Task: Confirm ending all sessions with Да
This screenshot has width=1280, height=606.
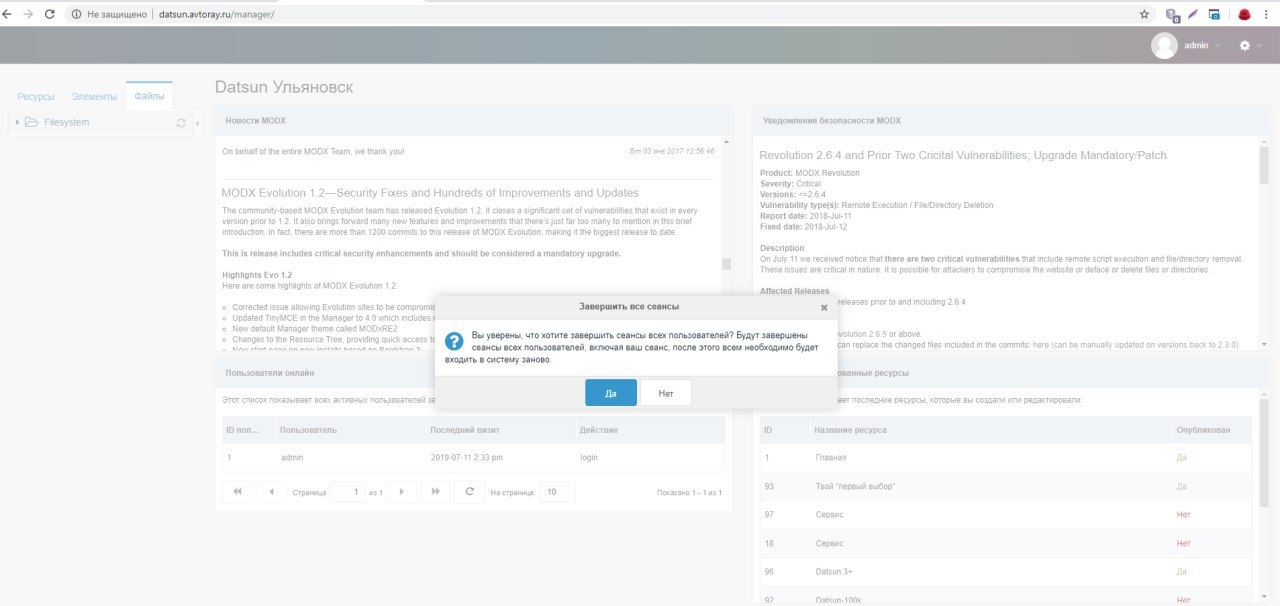Action: pos(610,393)
